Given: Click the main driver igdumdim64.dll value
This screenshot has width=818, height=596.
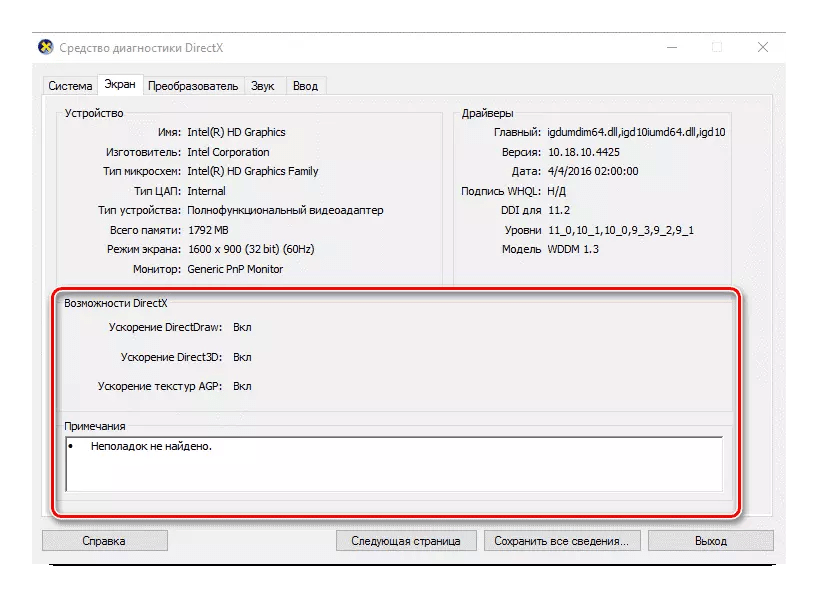Looking at the screenshot, I should click(636, 132).
